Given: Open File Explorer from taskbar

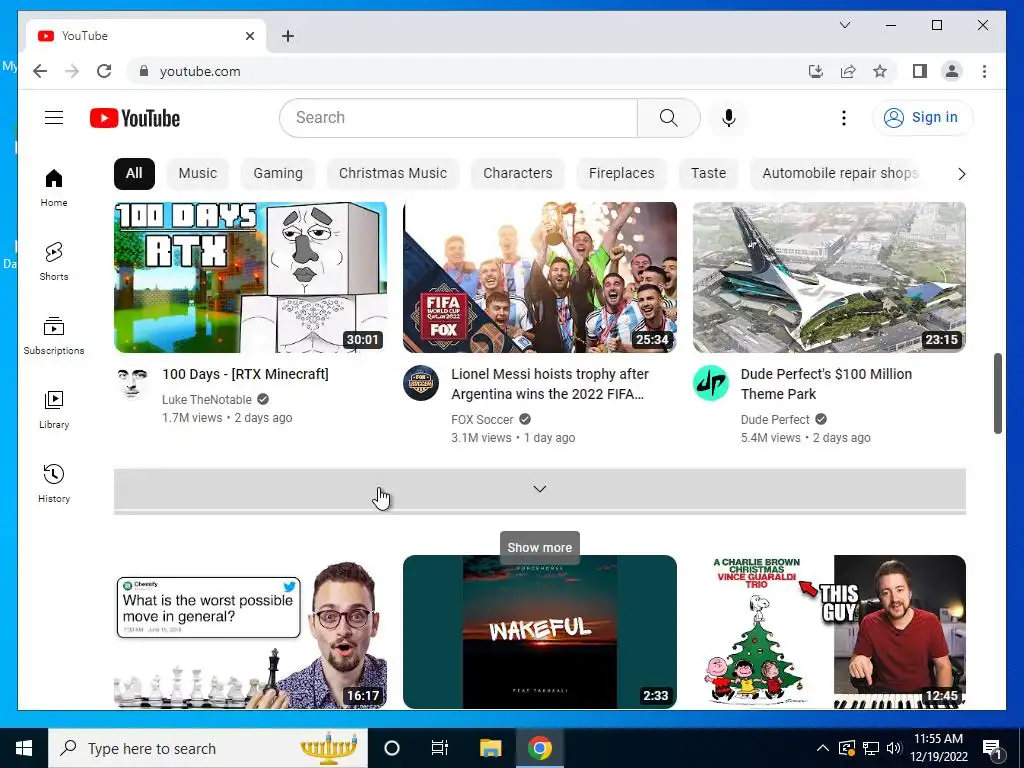Looking at the screenshot, I should coord(490,748).
